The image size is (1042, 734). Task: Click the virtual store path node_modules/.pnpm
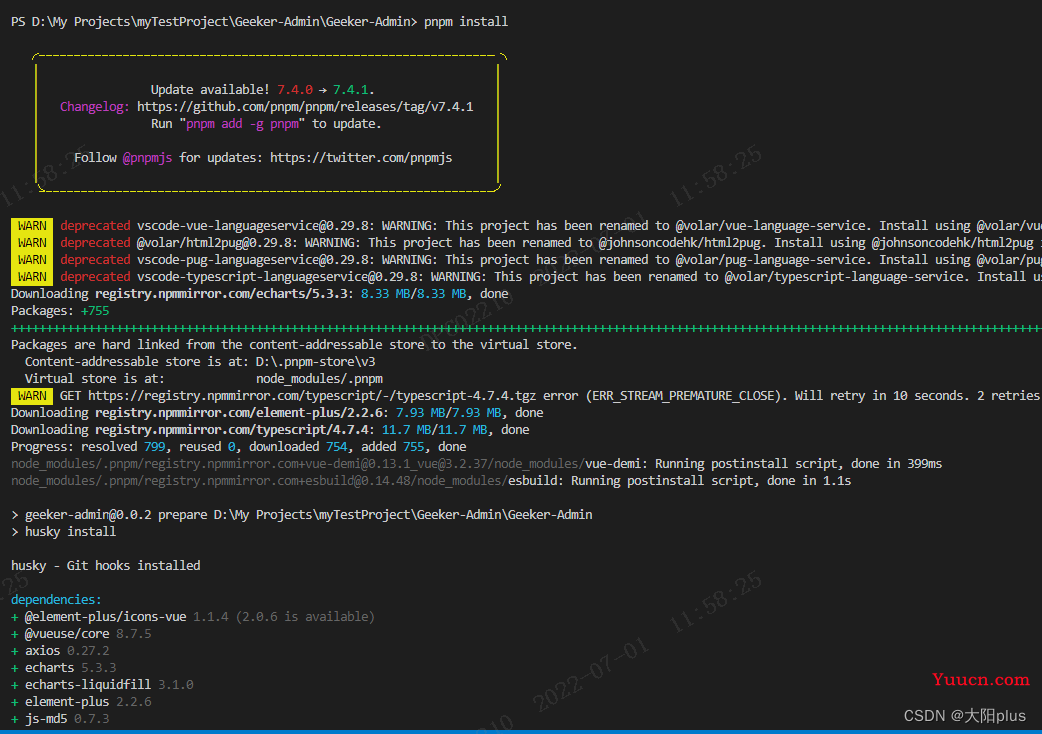tap(320, 379)
